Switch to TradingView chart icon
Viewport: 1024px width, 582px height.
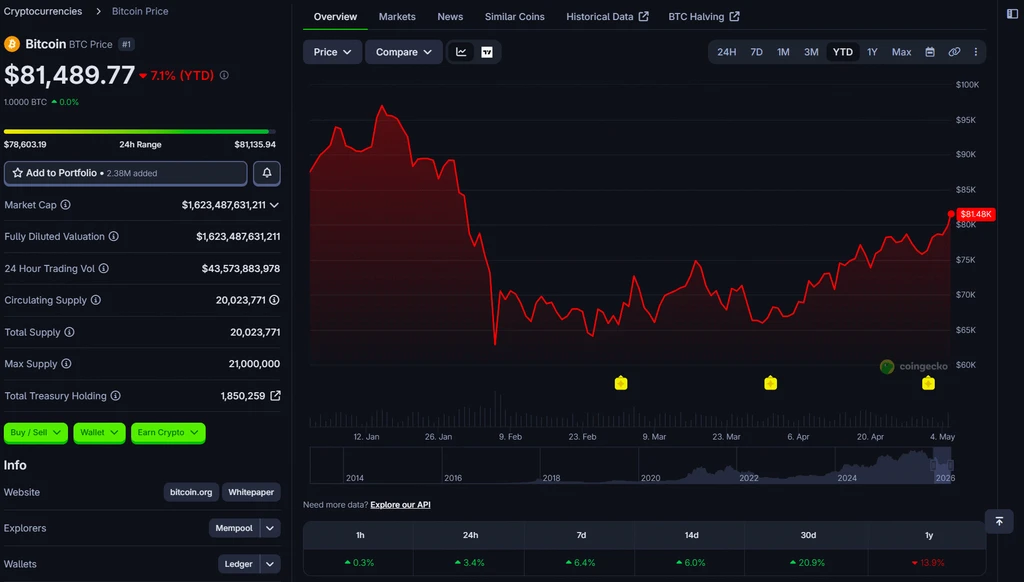[x=487, y=52]
